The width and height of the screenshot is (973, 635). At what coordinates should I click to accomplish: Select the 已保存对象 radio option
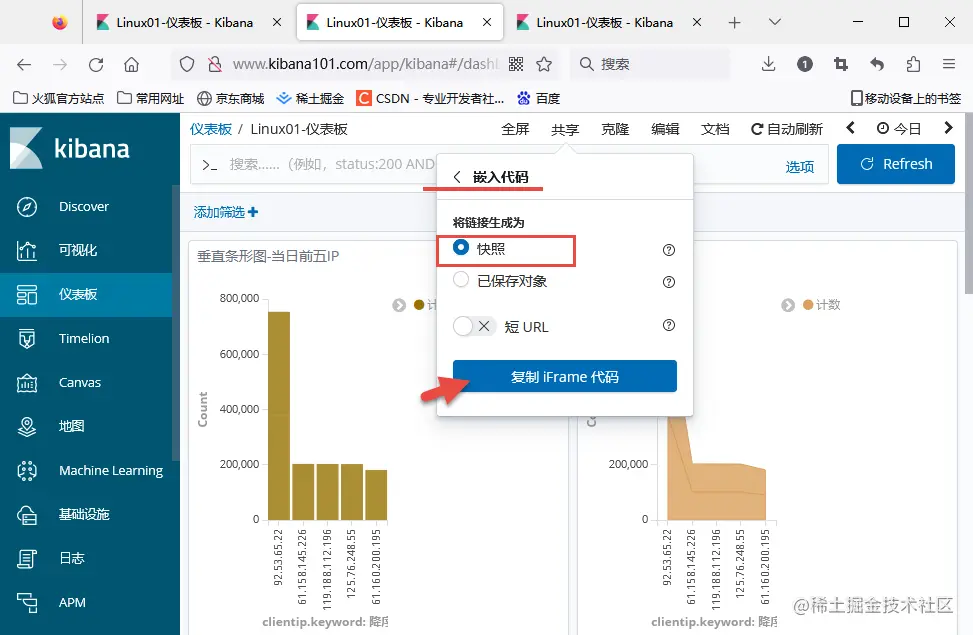click(460, 279)
